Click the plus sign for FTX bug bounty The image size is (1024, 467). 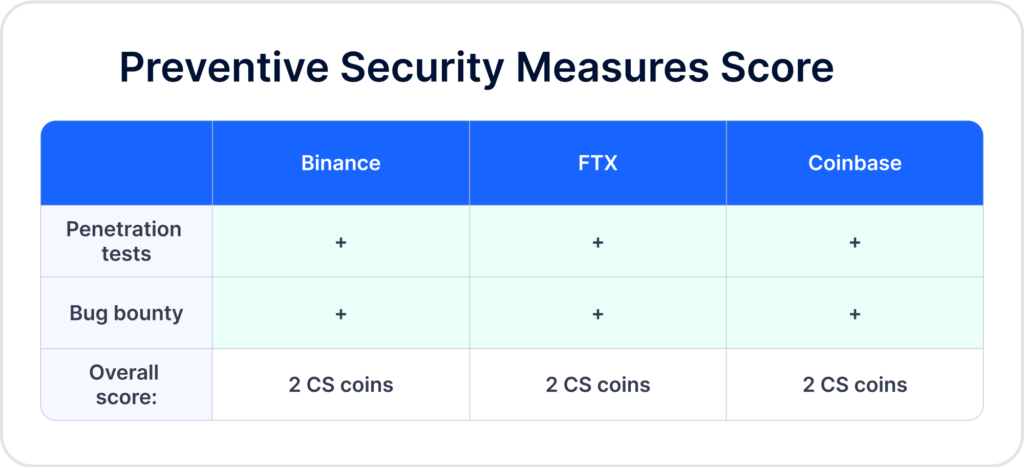(598, 314)
